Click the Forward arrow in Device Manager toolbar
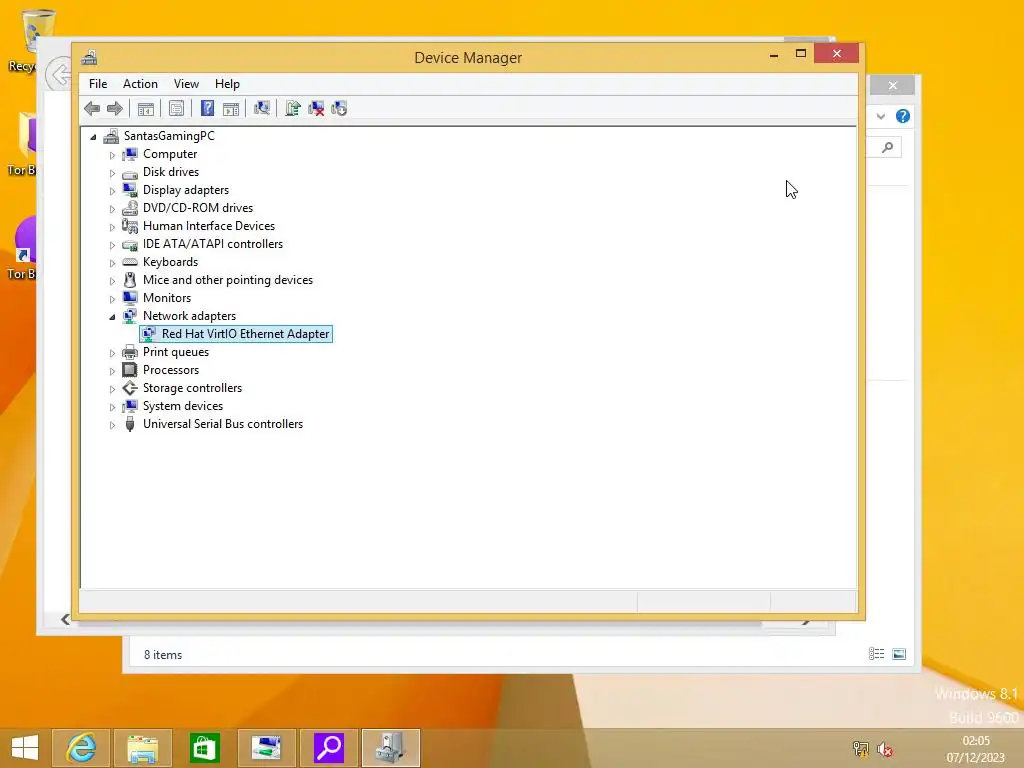The height and width of the screenshot is (768, 1024). (115, 108)
